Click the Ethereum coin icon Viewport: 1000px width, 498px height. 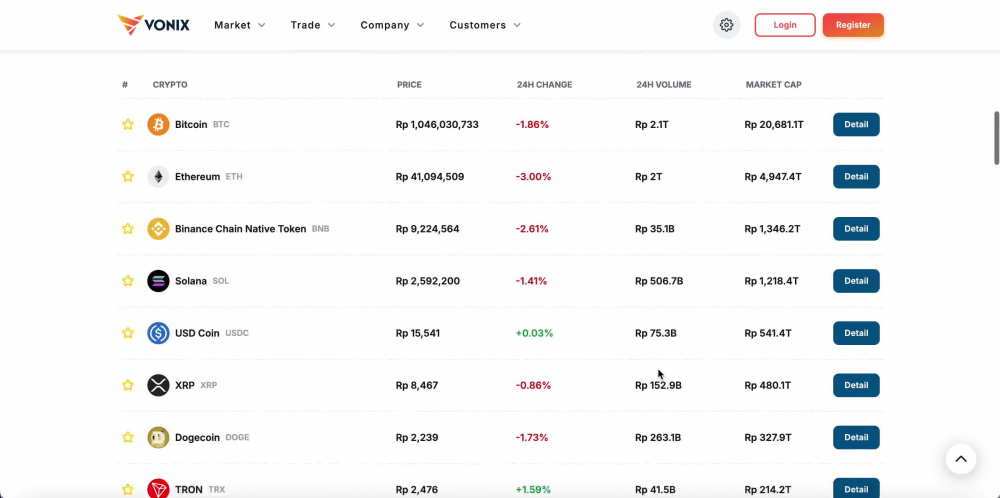point(158,177)
